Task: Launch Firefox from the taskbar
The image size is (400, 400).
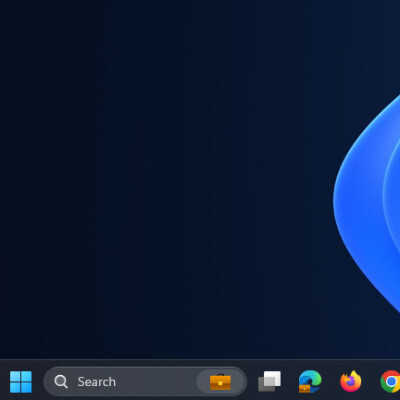Action: point(351,381)
